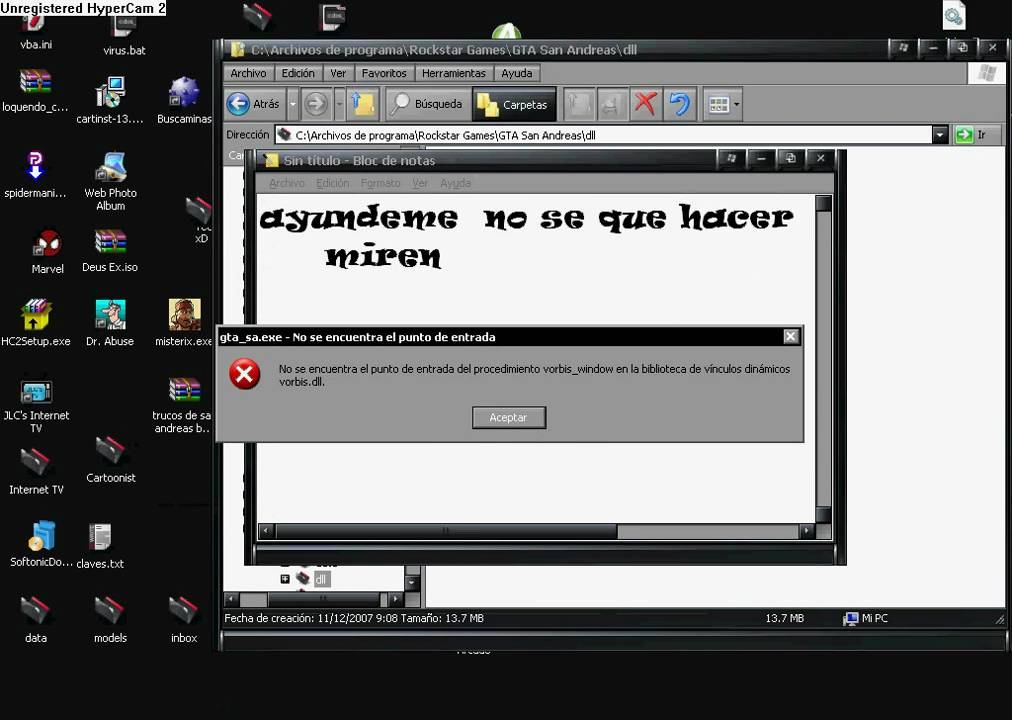Select the Deus Ex.iso archive icon
Image resolution: width=1012 pixels, height=720 pixels.
click(110, 250)
